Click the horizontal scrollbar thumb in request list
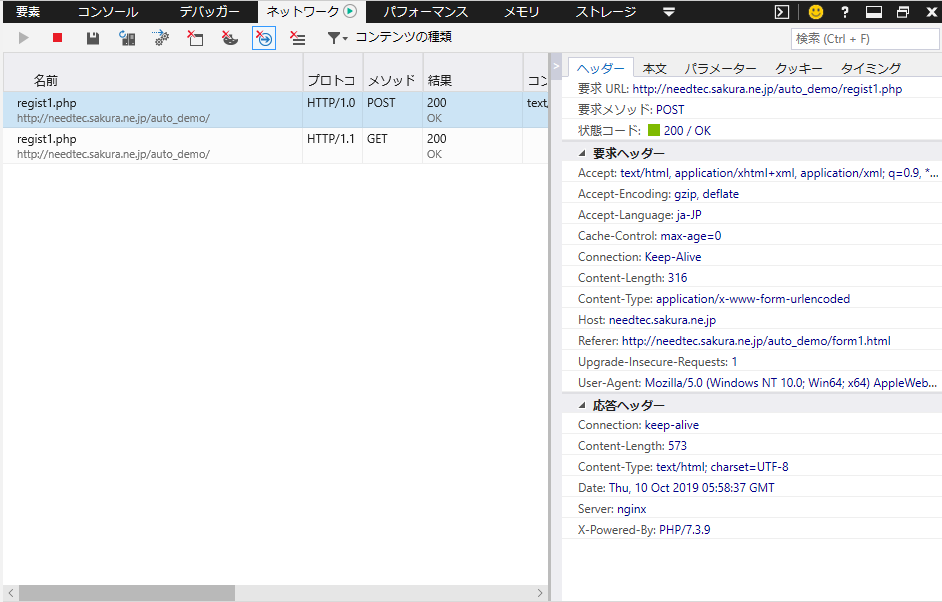This screenshot has width=942, height=602. click(127, 593)
